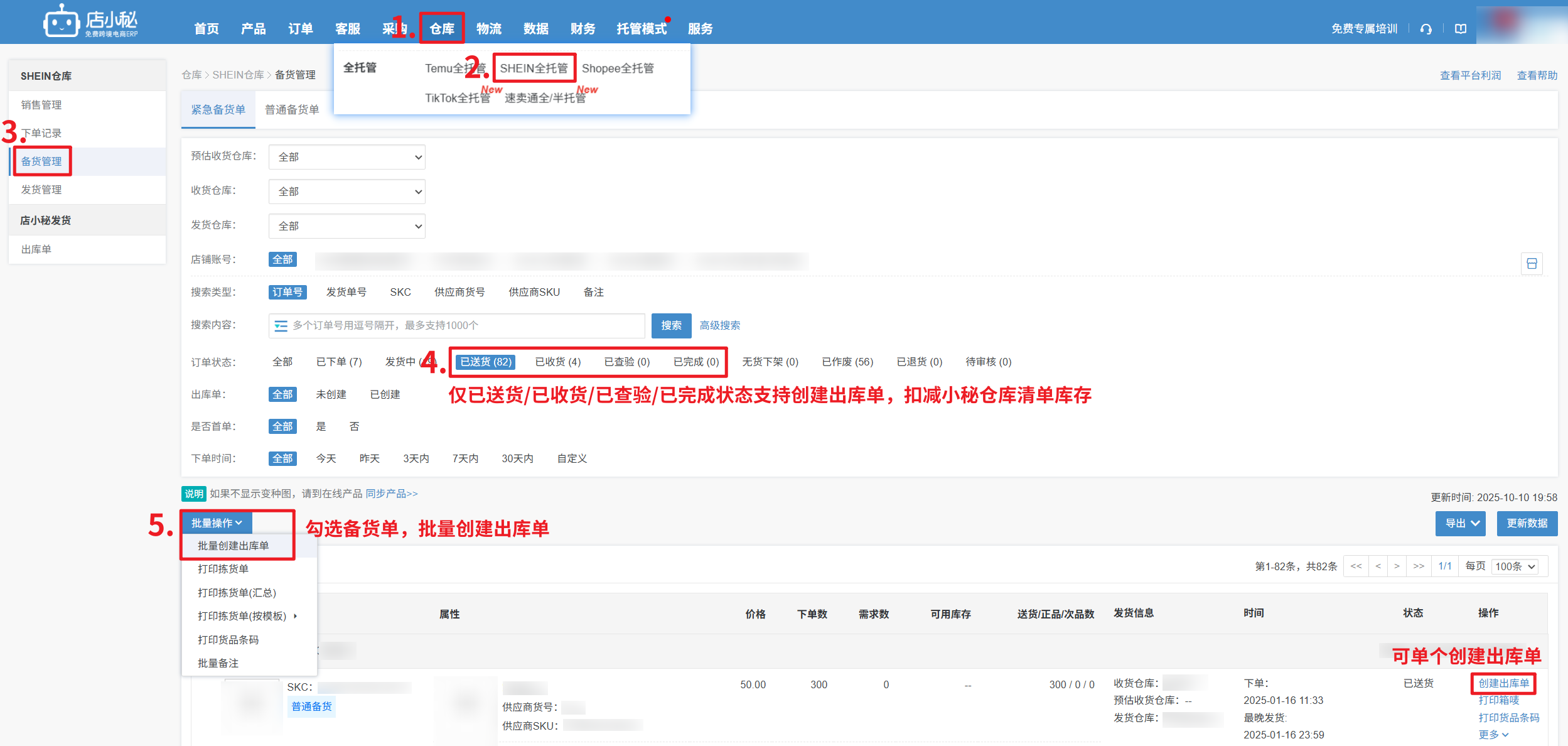
Task: Click the 创建出库单 link in the row
Action: (x=1503, y=683)
